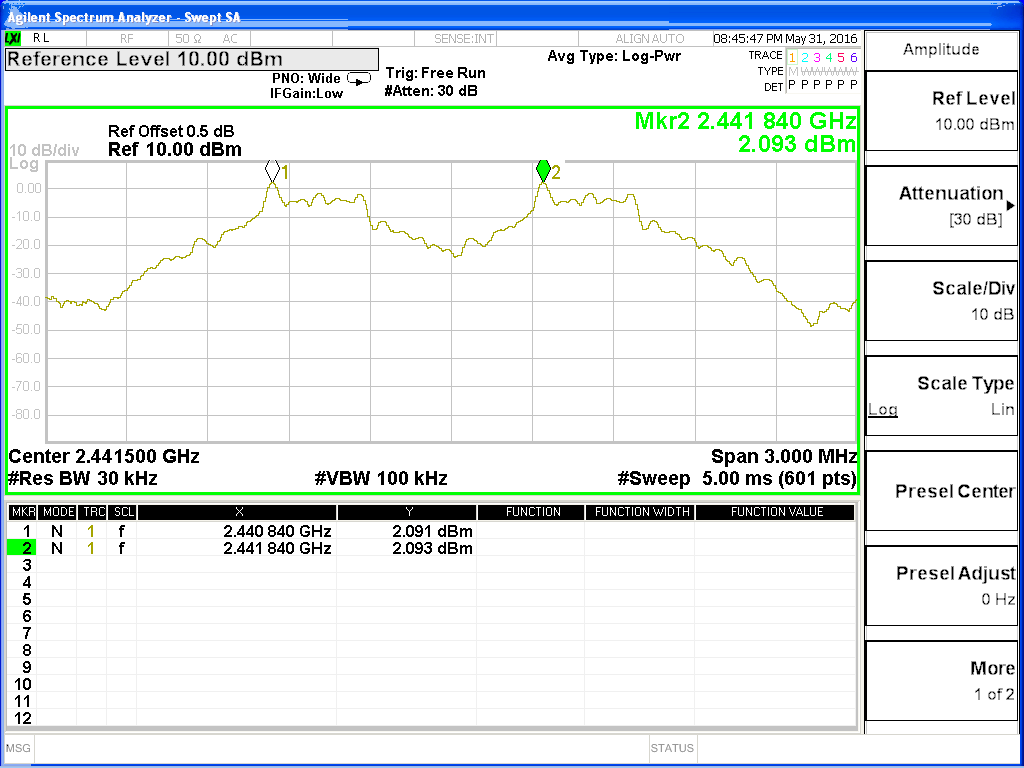Go to More 1 of 2 softkey page
The height and width of the screenshot is (768, 1024).
pos(941,680)
